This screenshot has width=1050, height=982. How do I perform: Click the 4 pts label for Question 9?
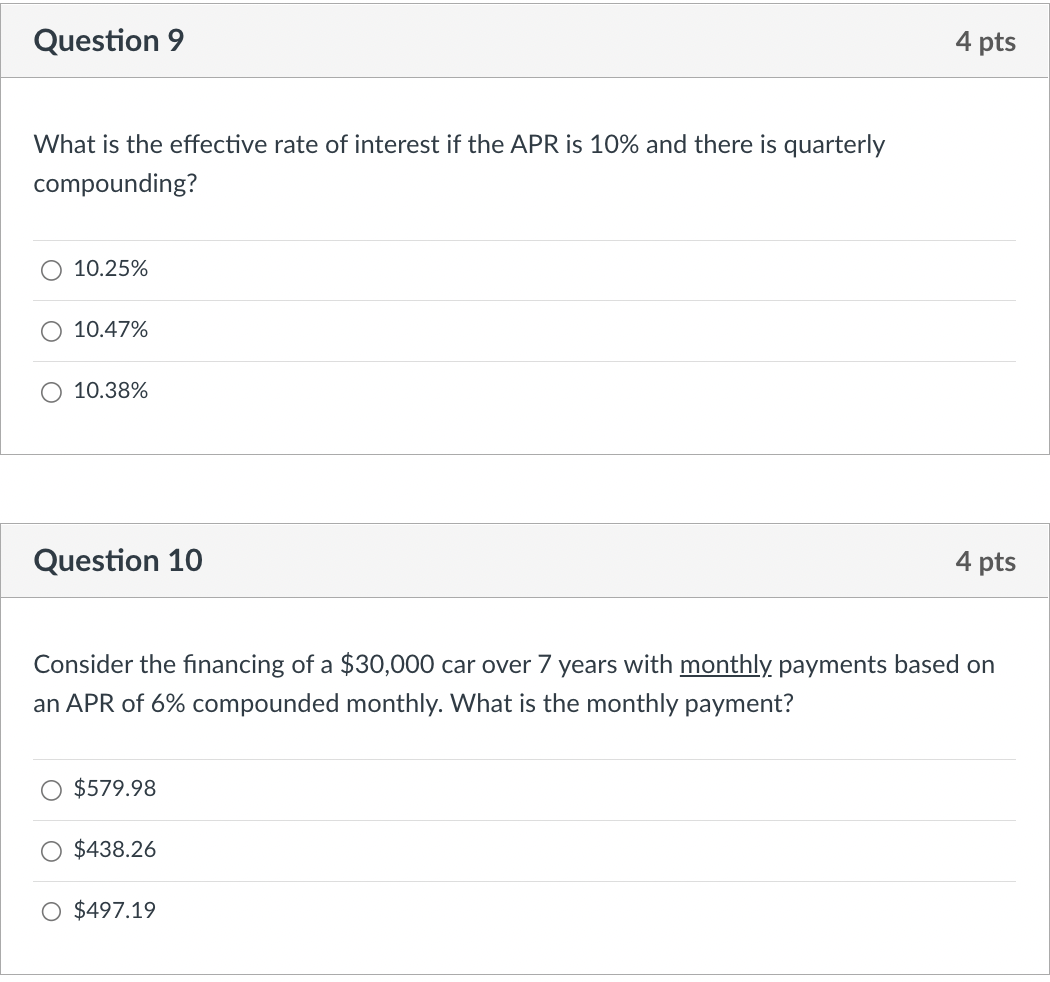pyautogui.click(x=987, y=41)
